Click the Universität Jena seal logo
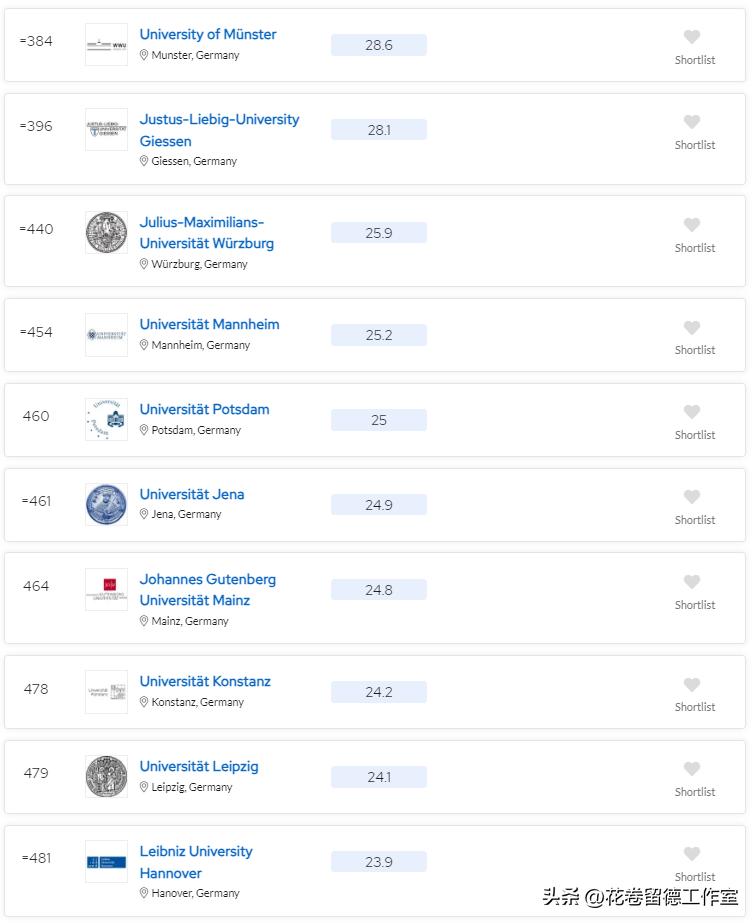 point(107,504)
